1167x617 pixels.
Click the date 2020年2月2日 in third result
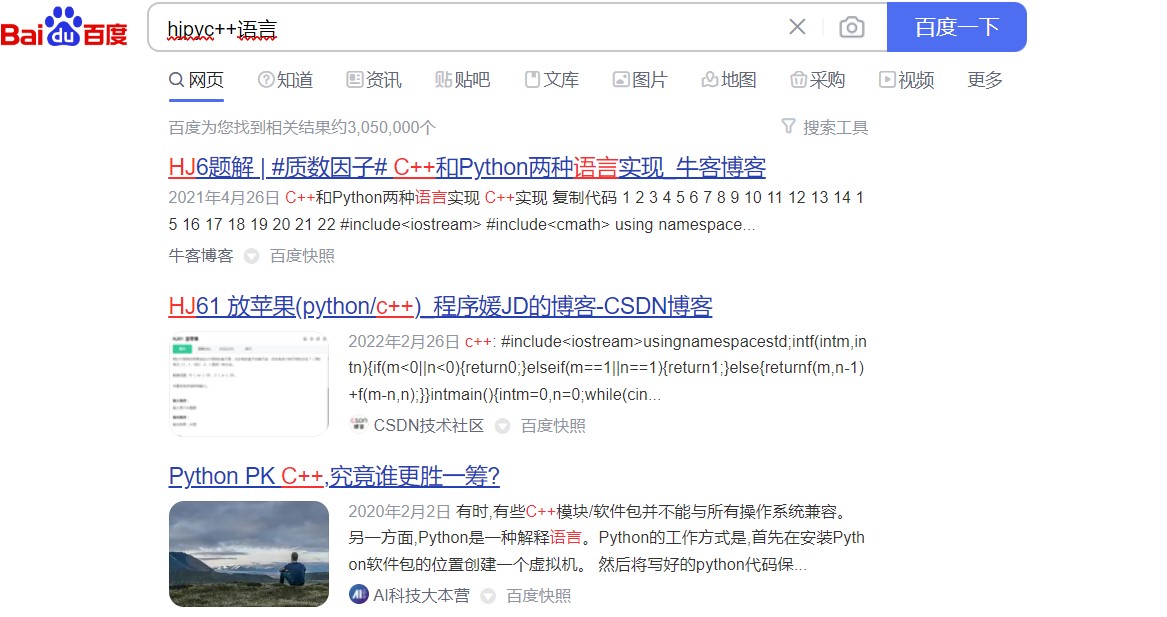tap(400, 511)
